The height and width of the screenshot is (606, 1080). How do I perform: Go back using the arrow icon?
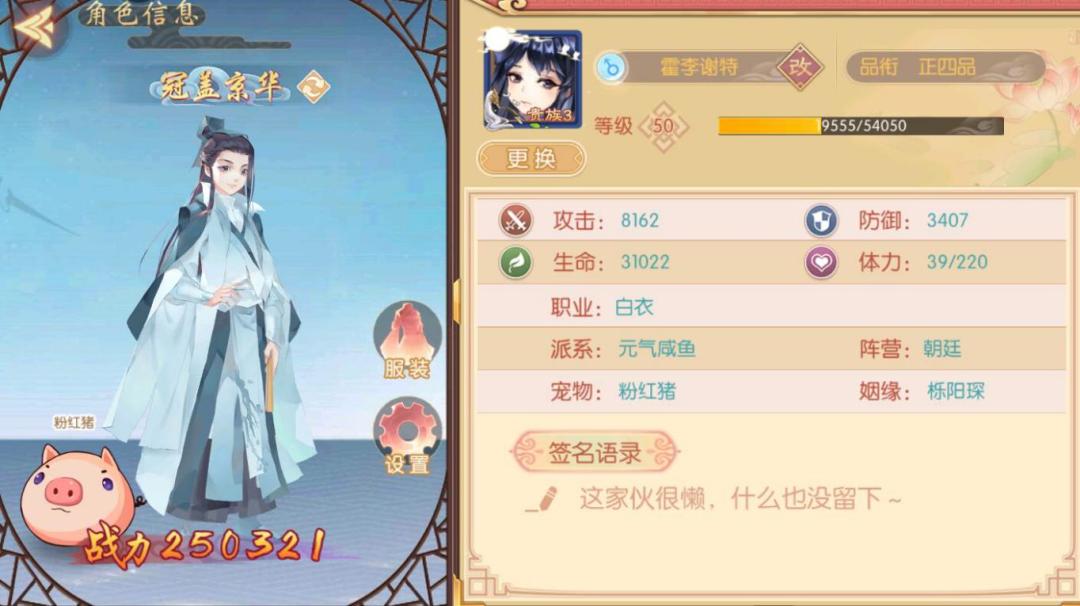pyautogui.click(x=34, y=29)
